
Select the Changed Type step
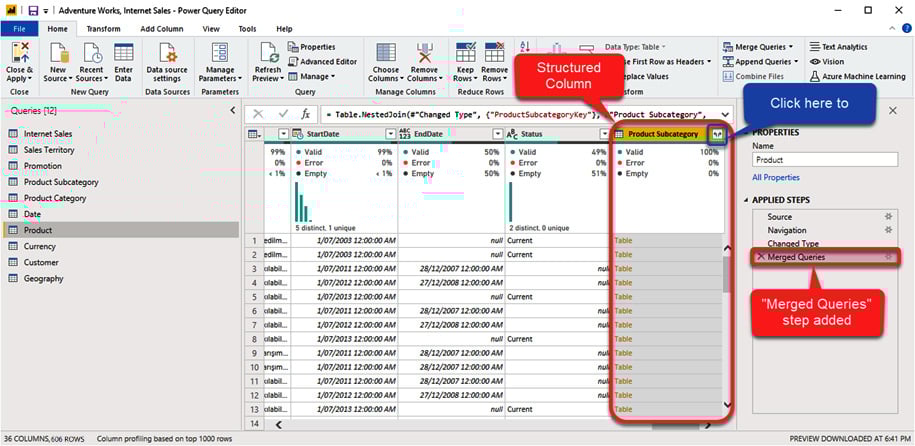(793, 243)
